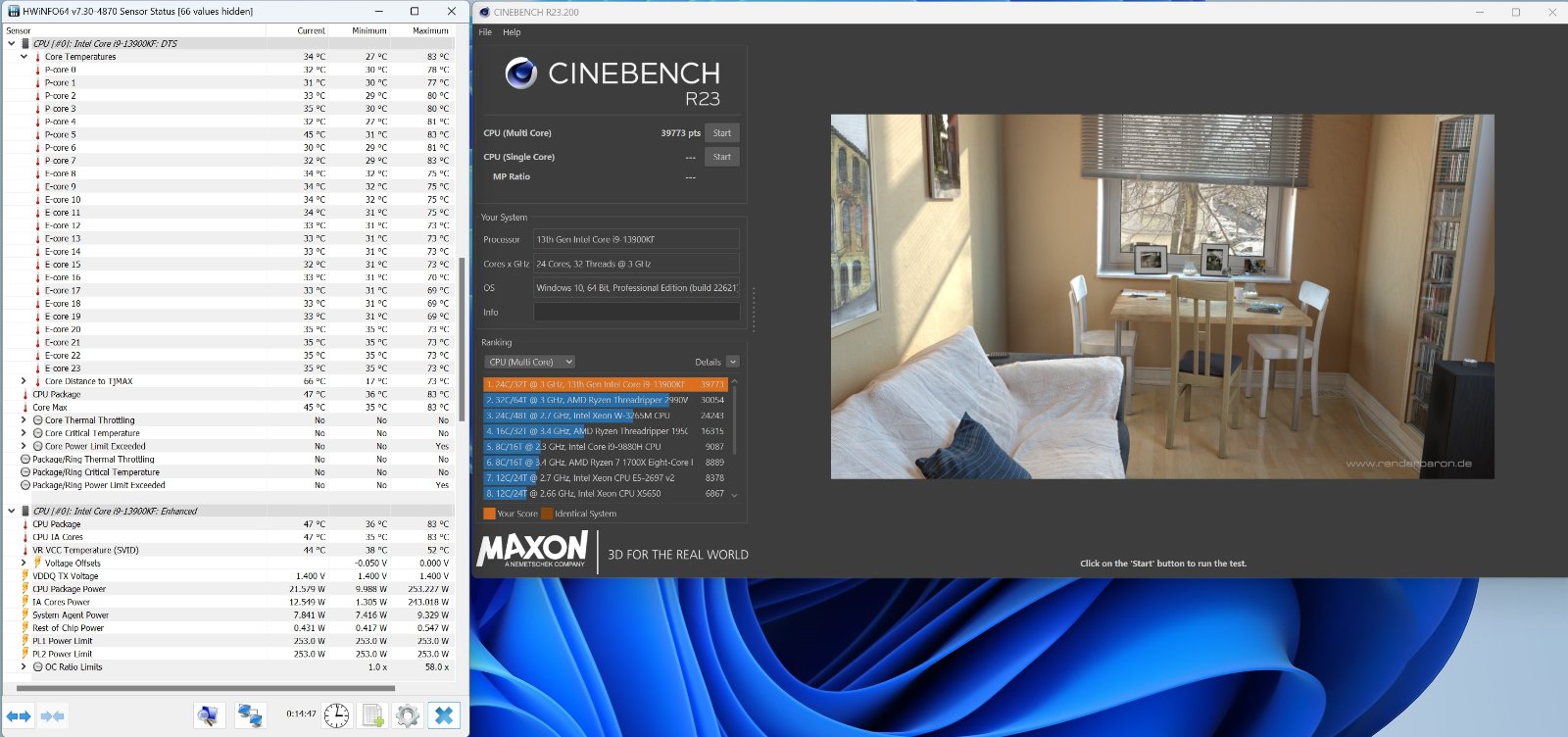Expand Core Power Limit Exceeded

tap(24, 446)
